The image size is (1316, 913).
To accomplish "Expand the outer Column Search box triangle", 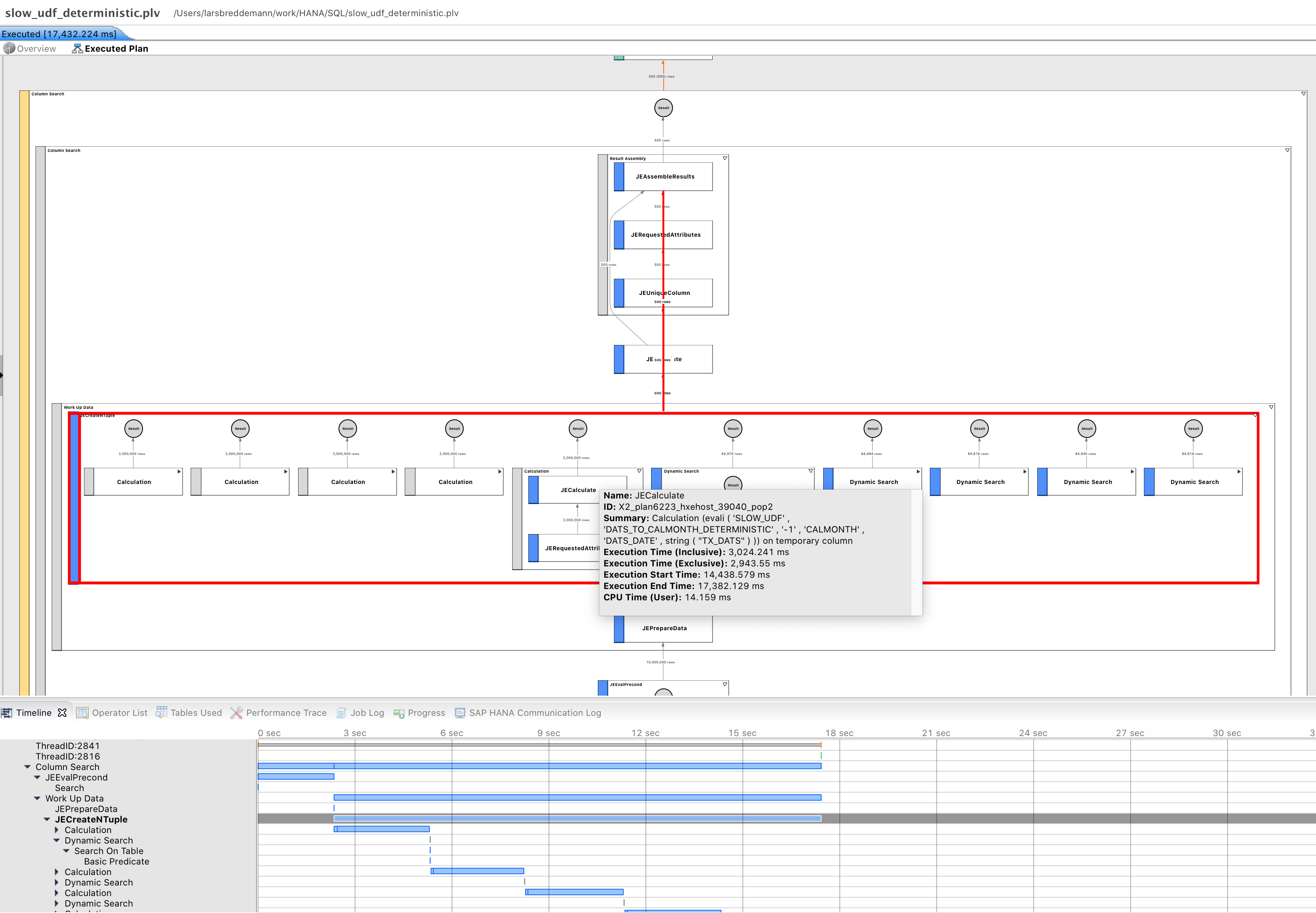I will [x=1303, y=94].
